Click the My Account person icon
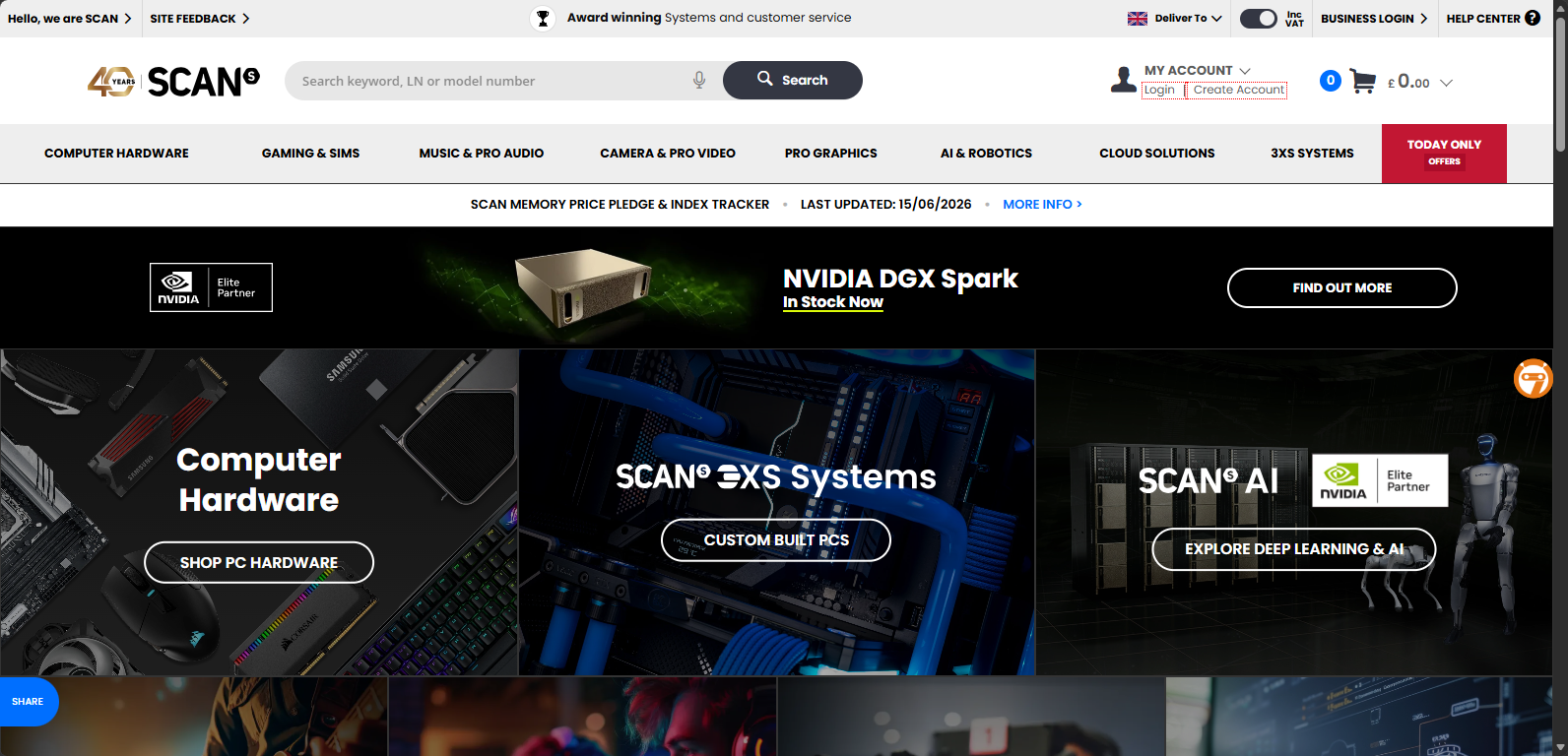1568x756 pixels. (x=1124, y=80)
